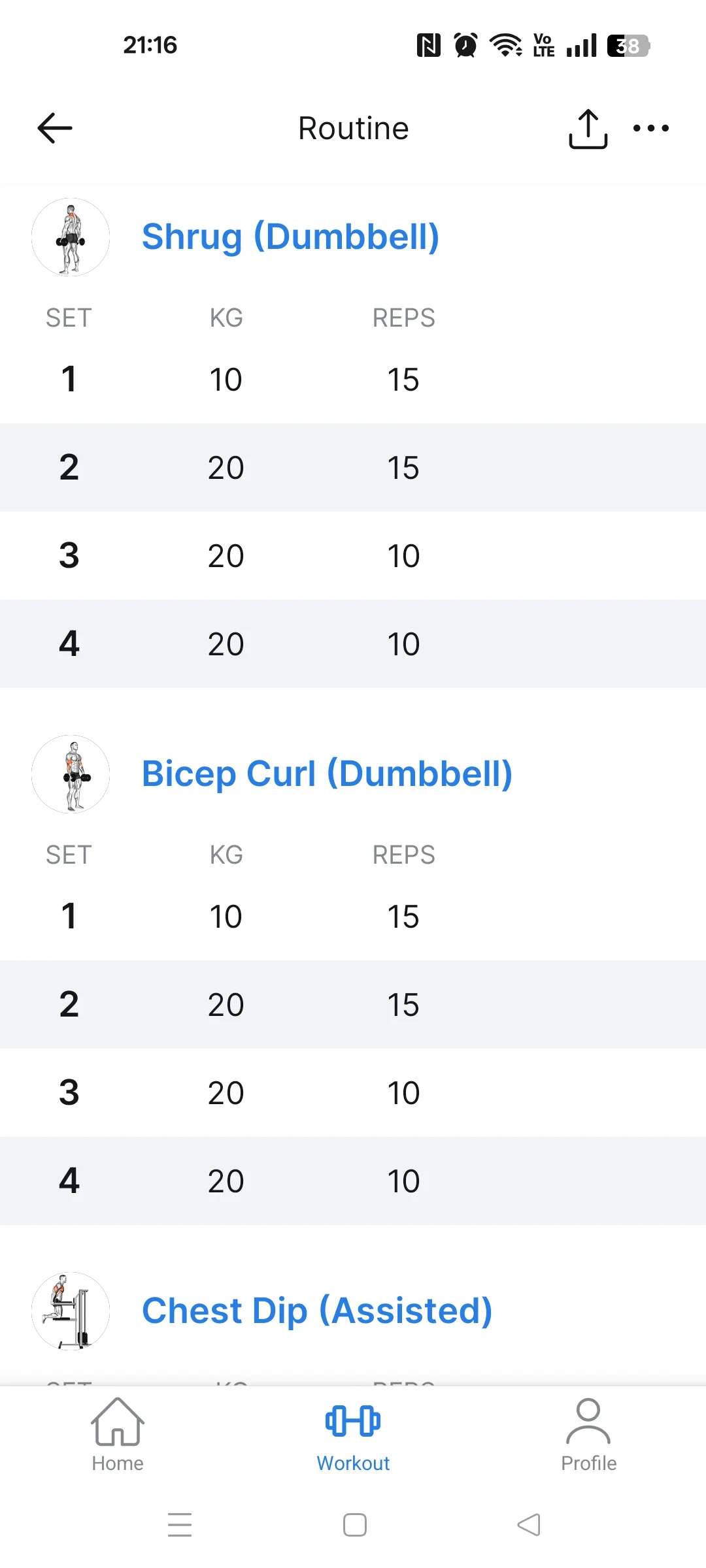Tap the Android home square button
The width and height of the screenshot is (706, 1568).
(355, 1525)
